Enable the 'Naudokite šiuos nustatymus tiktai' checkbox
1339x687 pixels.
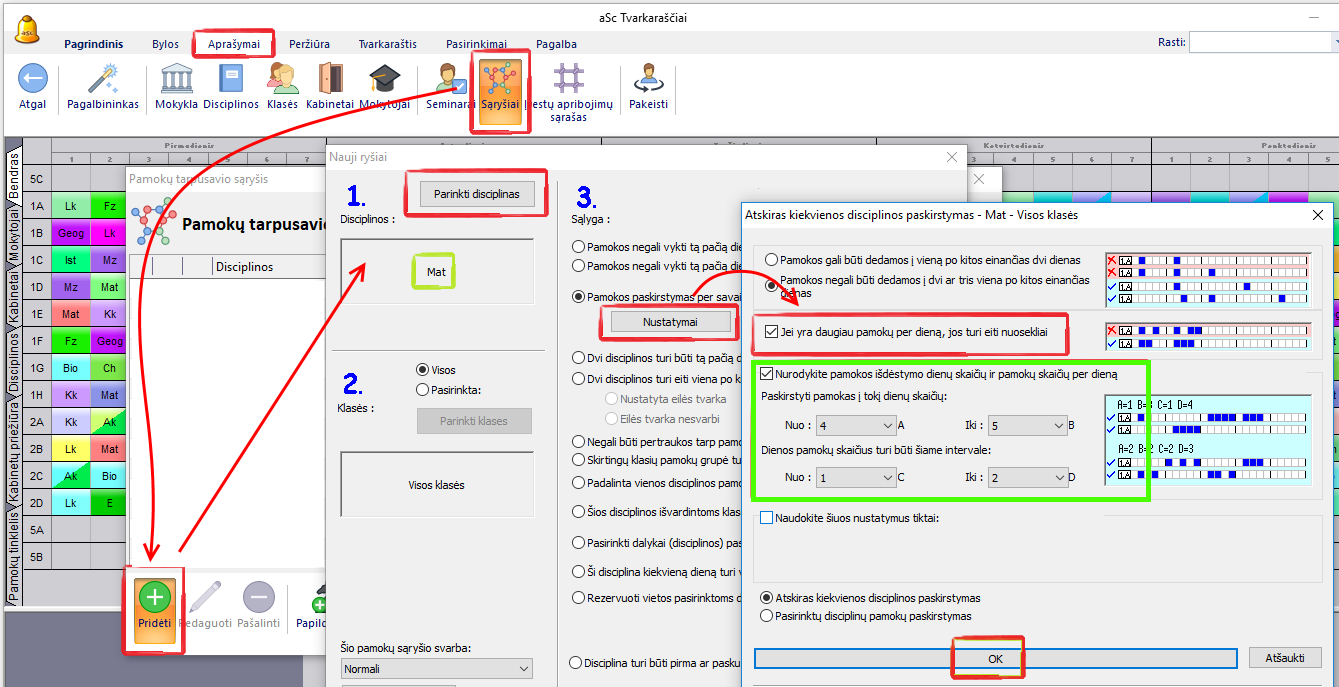[x=767, y=517]
